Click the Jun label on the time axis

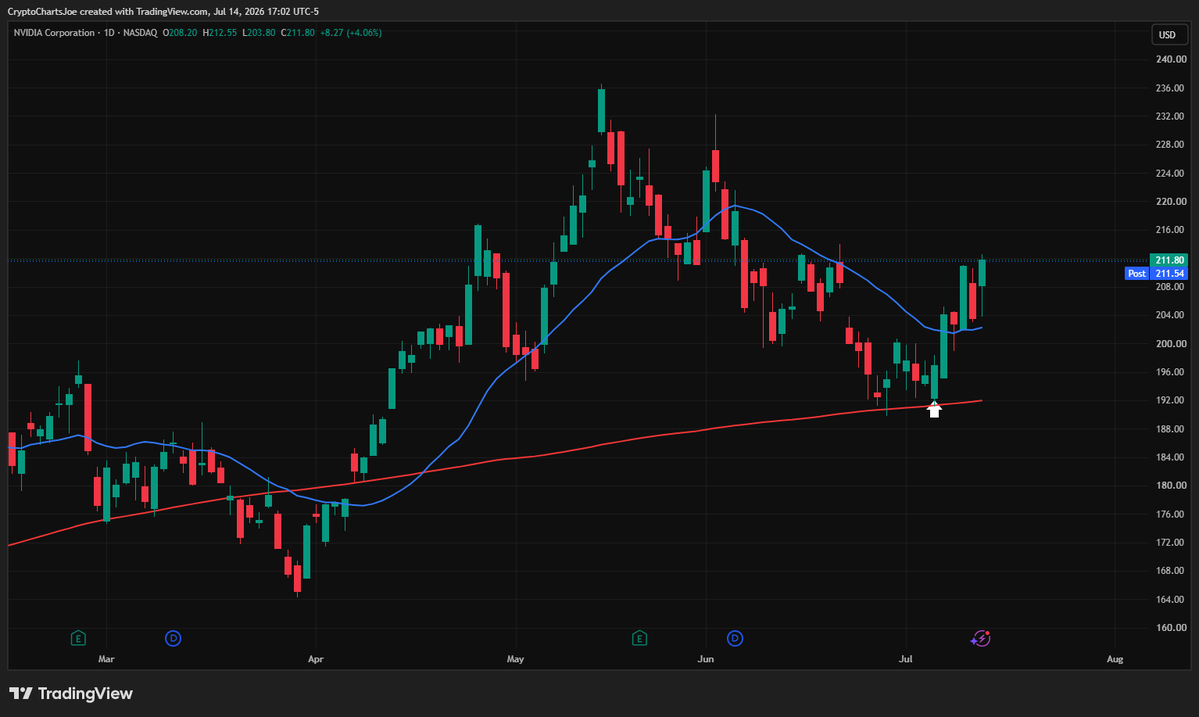click(x=706, y=659)
